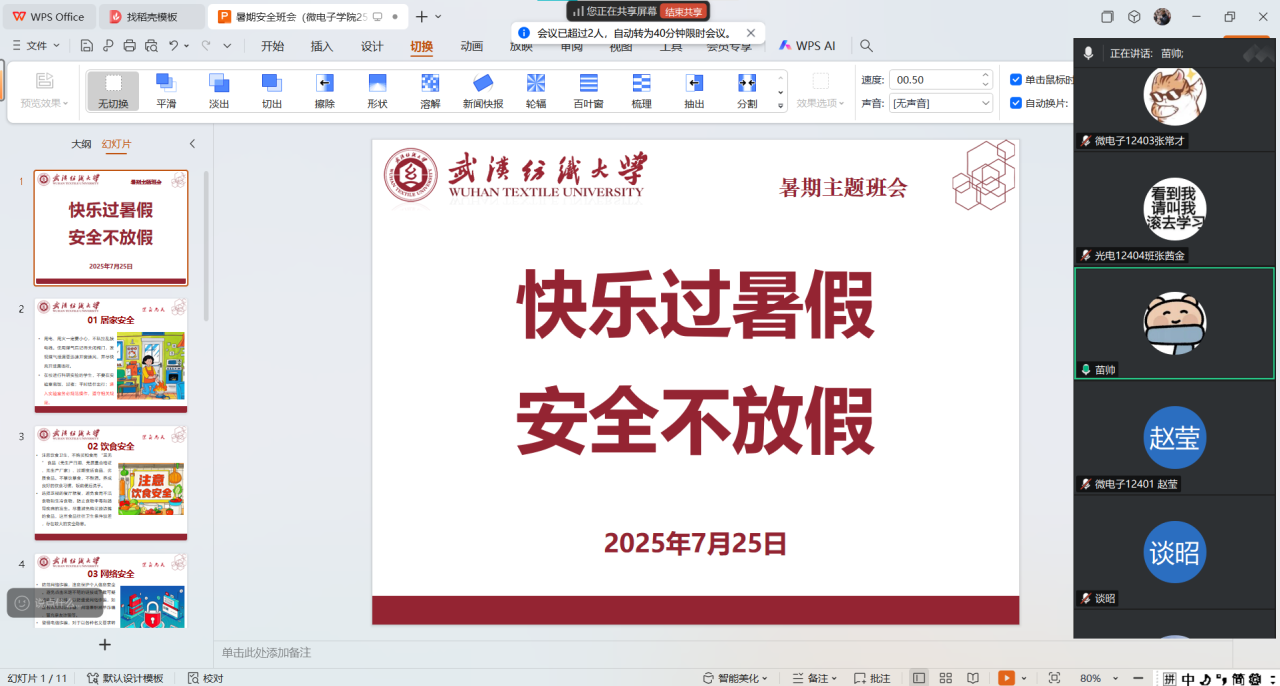Image resolution: width=1280 pixels, height=686 pixels.
Task: Start slideshow with the orange play button
Action: tap(1006, 678)
